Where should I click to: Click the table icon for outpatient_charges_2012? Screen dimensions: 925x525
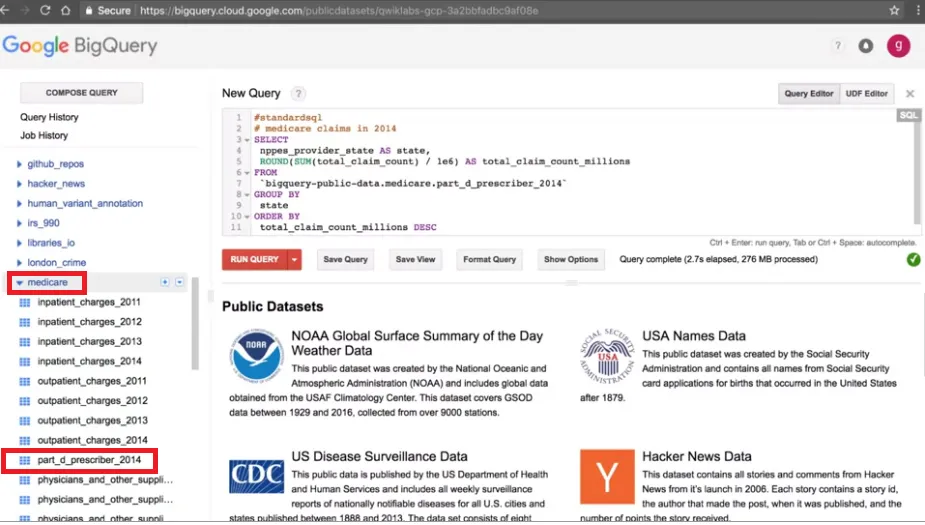(25, 401)
